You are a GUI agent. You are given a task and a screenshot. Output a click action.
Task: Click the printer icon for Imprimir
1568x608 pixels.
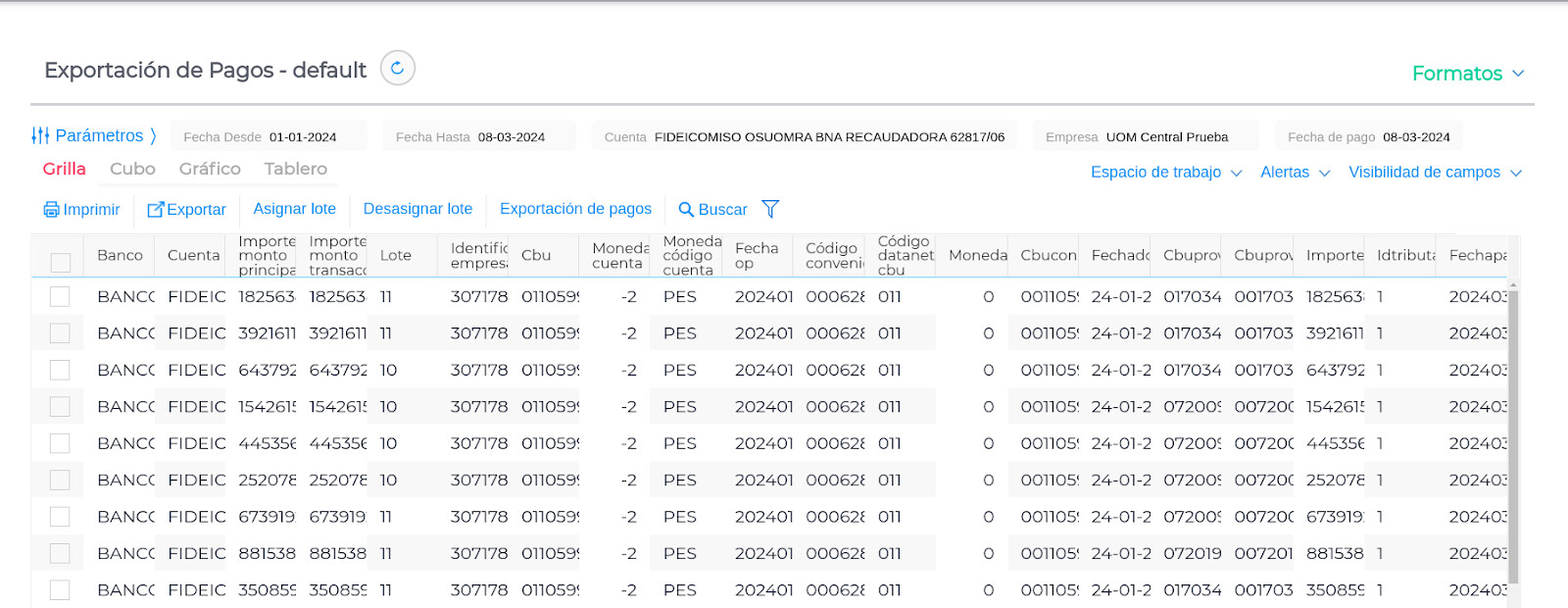tap(51, 210)
